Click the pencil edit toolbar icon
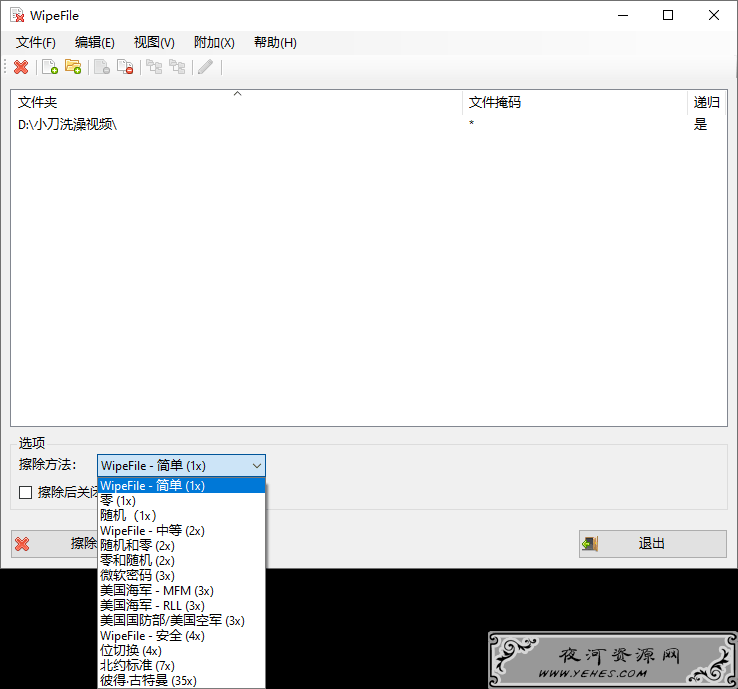Screen dimensions: 738x689 206,67
